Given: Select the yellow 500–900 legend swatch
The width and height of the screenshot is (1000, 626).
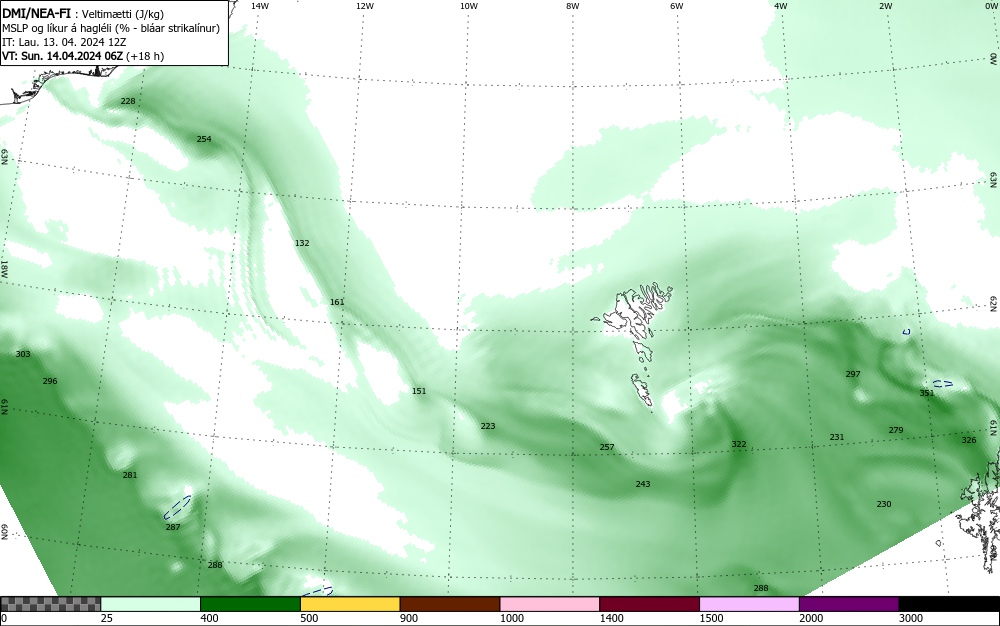Looking at the screenshot, I should click(350, 604).
